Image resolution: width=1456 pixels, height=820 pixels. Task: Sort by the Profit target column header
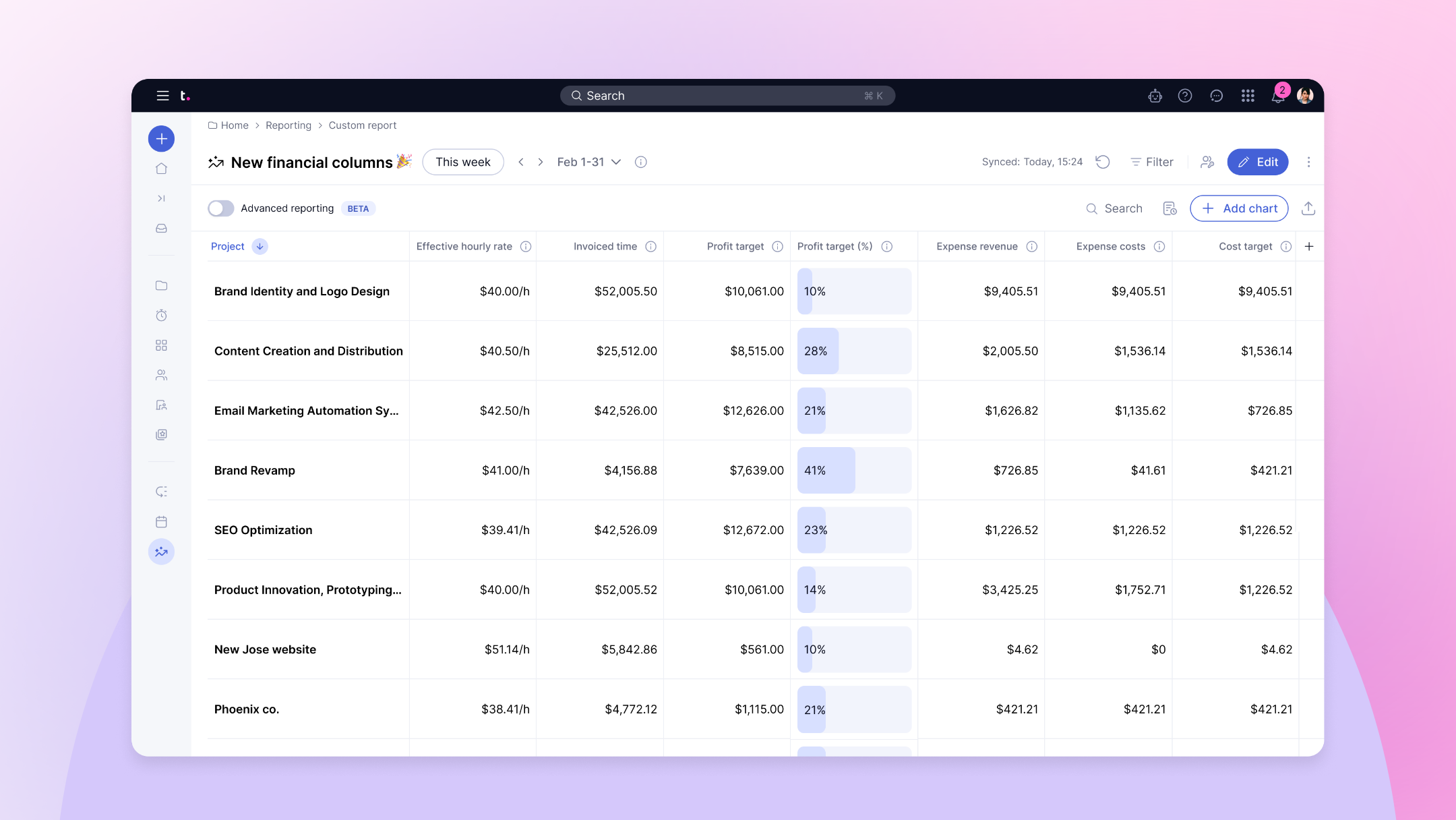(735, 247)
